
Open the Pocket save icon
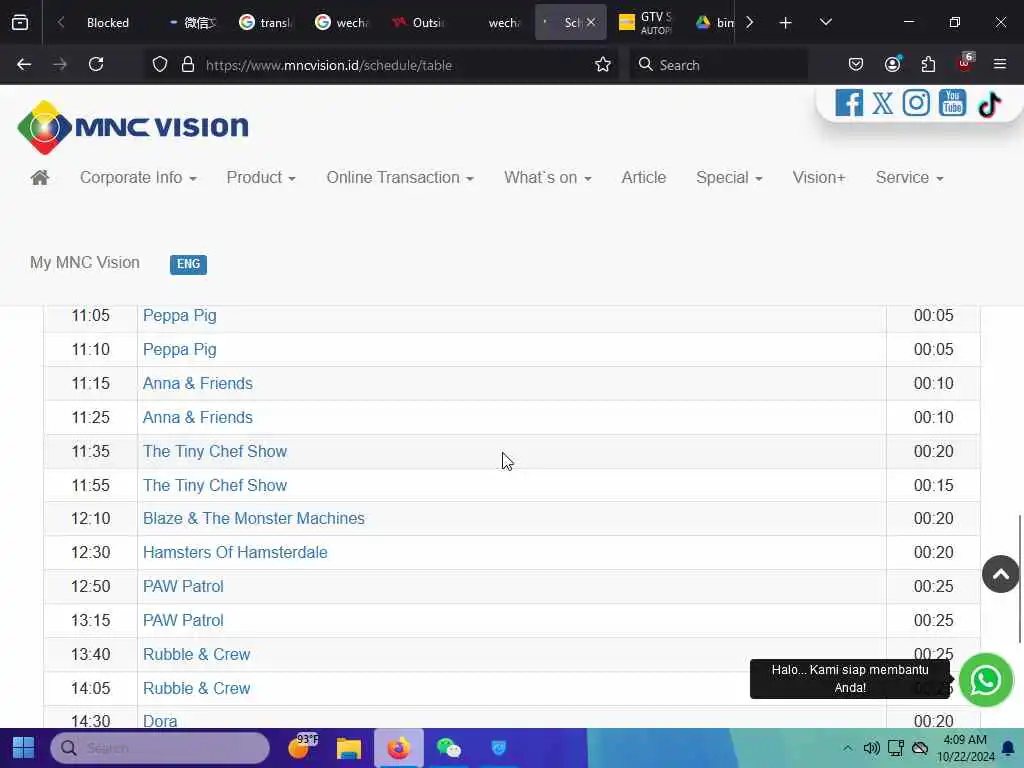pyautogui.click(x=856, y=65)
